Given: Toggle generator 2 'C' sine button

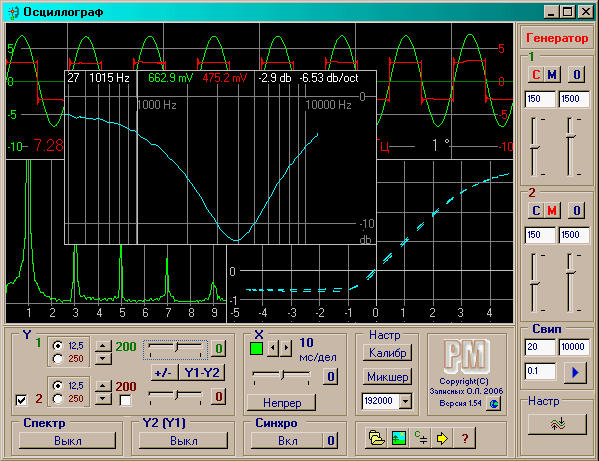Looking at the screenshot, I should tap(536, 210).
